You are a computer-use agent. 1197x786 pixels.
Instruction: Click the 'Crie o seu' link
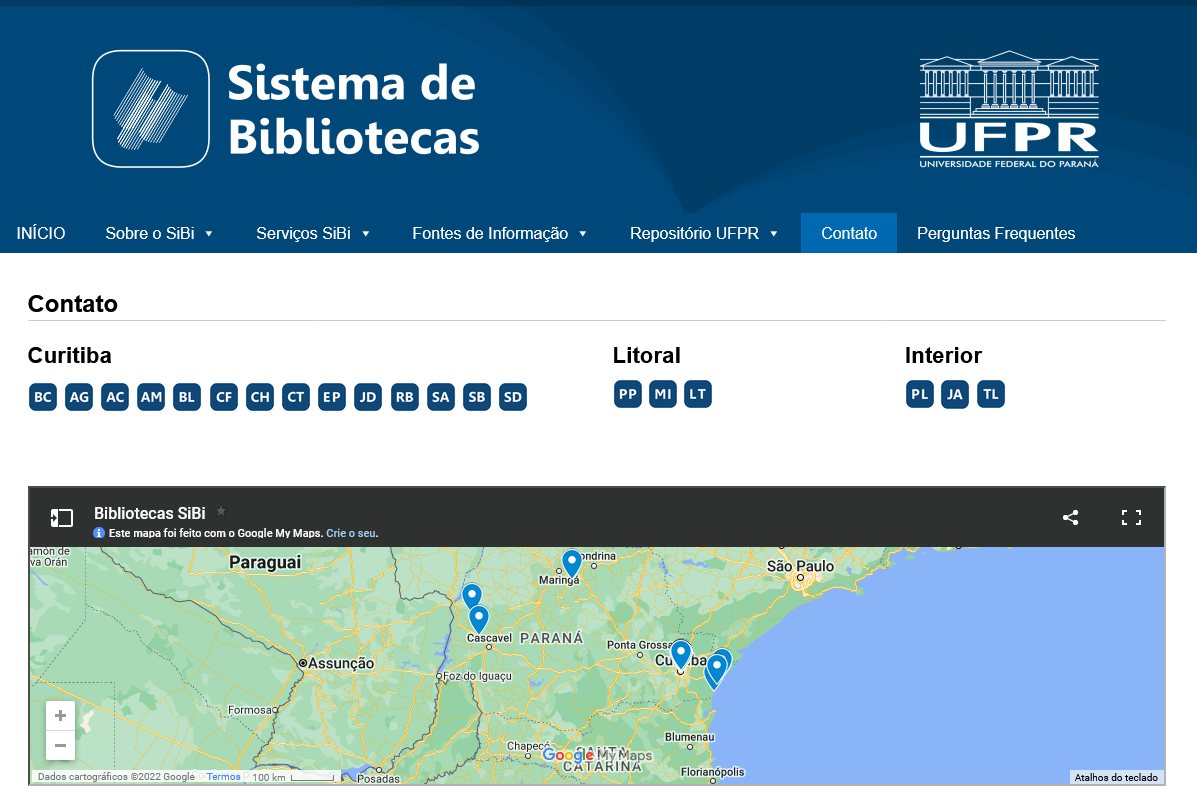pyautogui.click(x=351, y=533)
